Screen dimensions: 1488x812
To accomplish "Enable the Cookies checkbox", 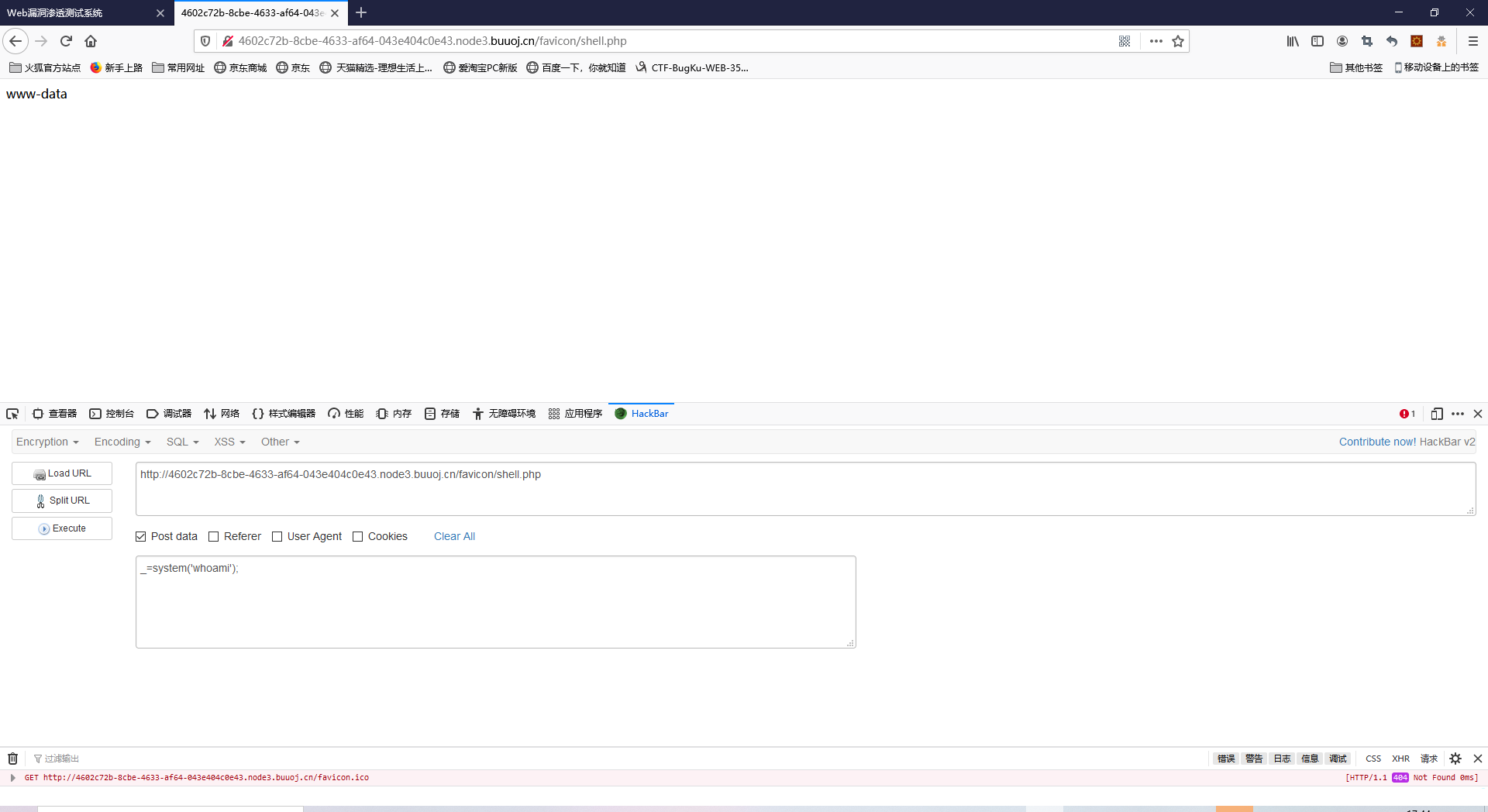I will point(357,536).
